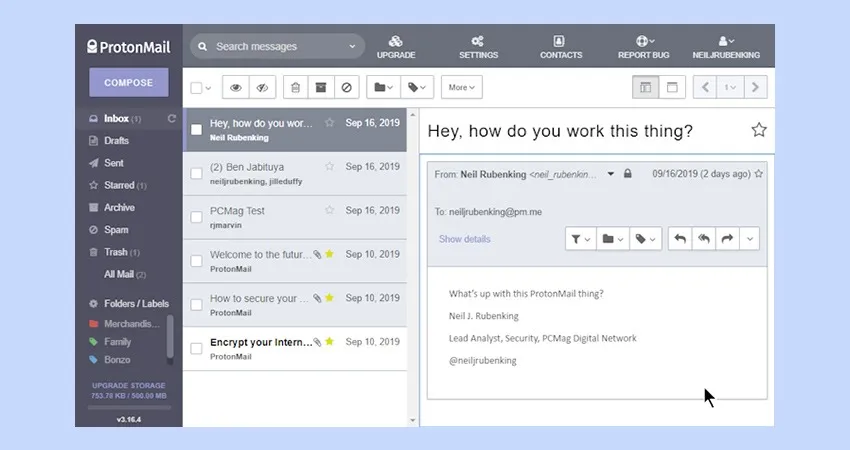
Task: Star the Ben Jabituya message
Action: pos(329,166)
